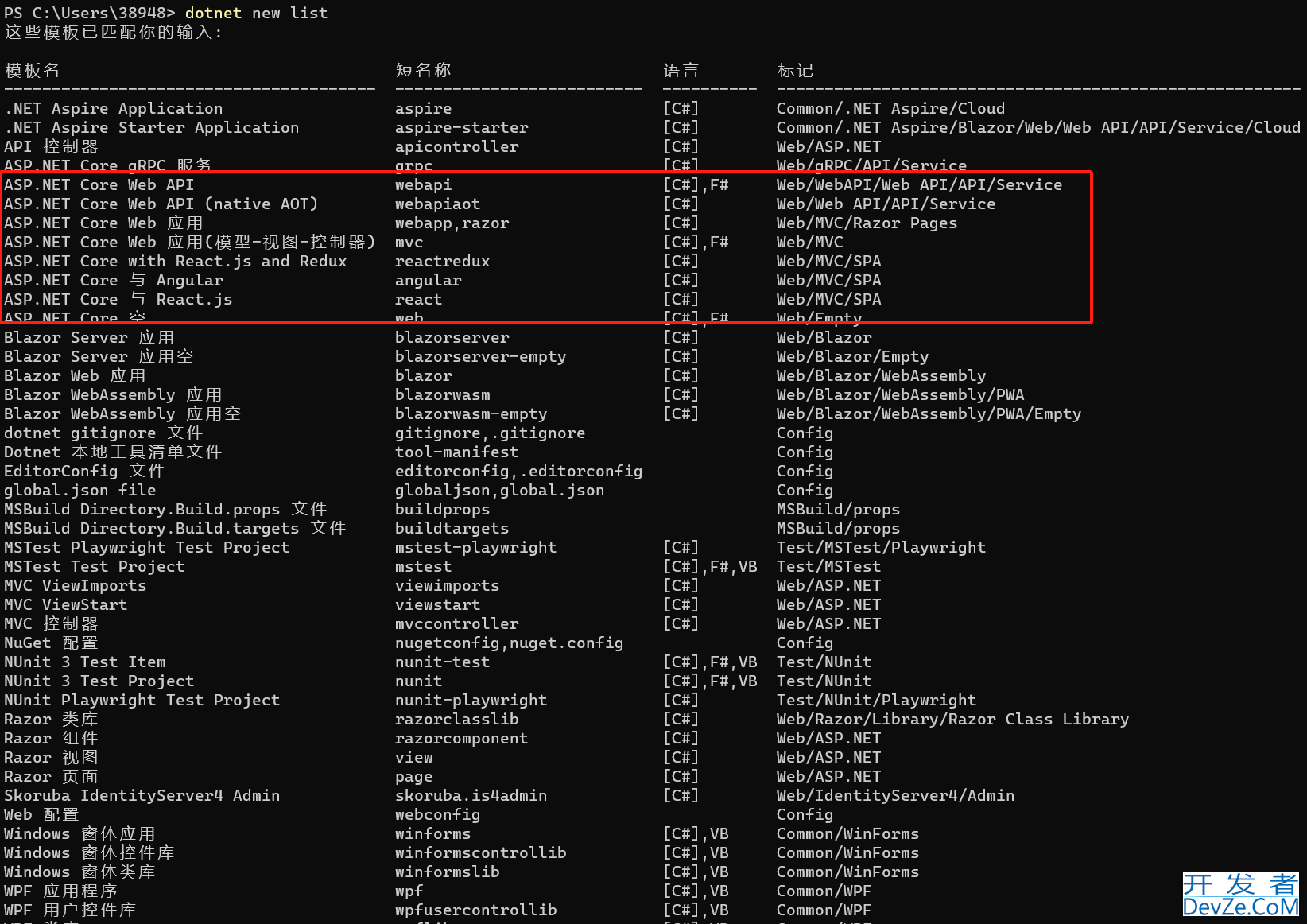This screenshot has width=1307, height=924.
Task: Click the 'blazorserver' short name
Action: pos(452,337)
